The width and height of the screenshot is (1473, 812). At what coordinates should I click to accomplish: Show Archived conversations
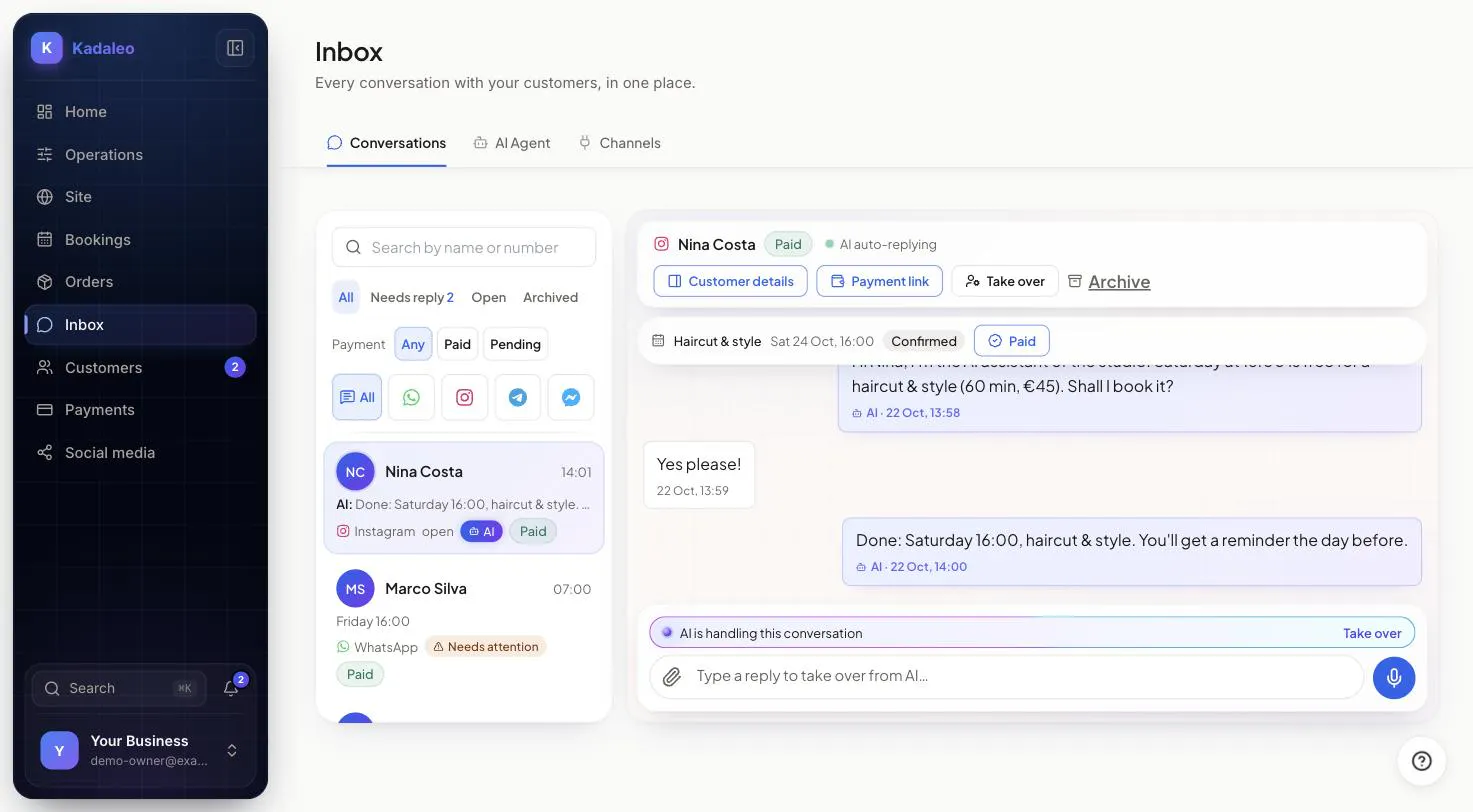(x=551, y=297)
